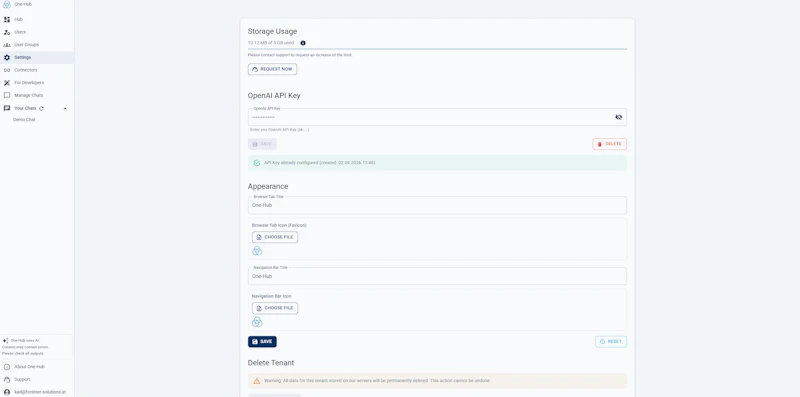
Task: Click the API key configured checkmark icon
Action: (x=257, y=163)
